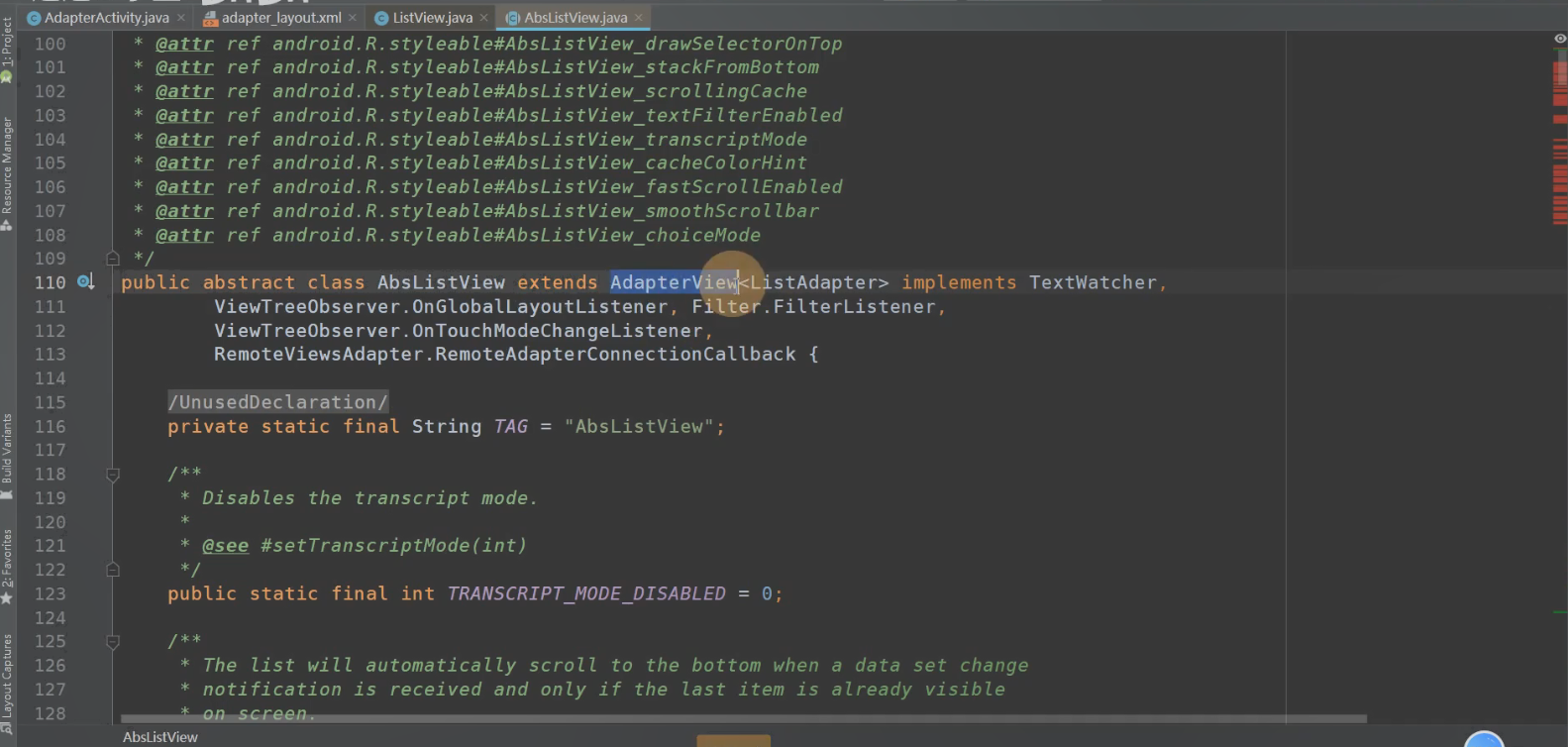The image size is (1568, 747).
Task: Close the ListView.java tab
Action: point(483,18)
